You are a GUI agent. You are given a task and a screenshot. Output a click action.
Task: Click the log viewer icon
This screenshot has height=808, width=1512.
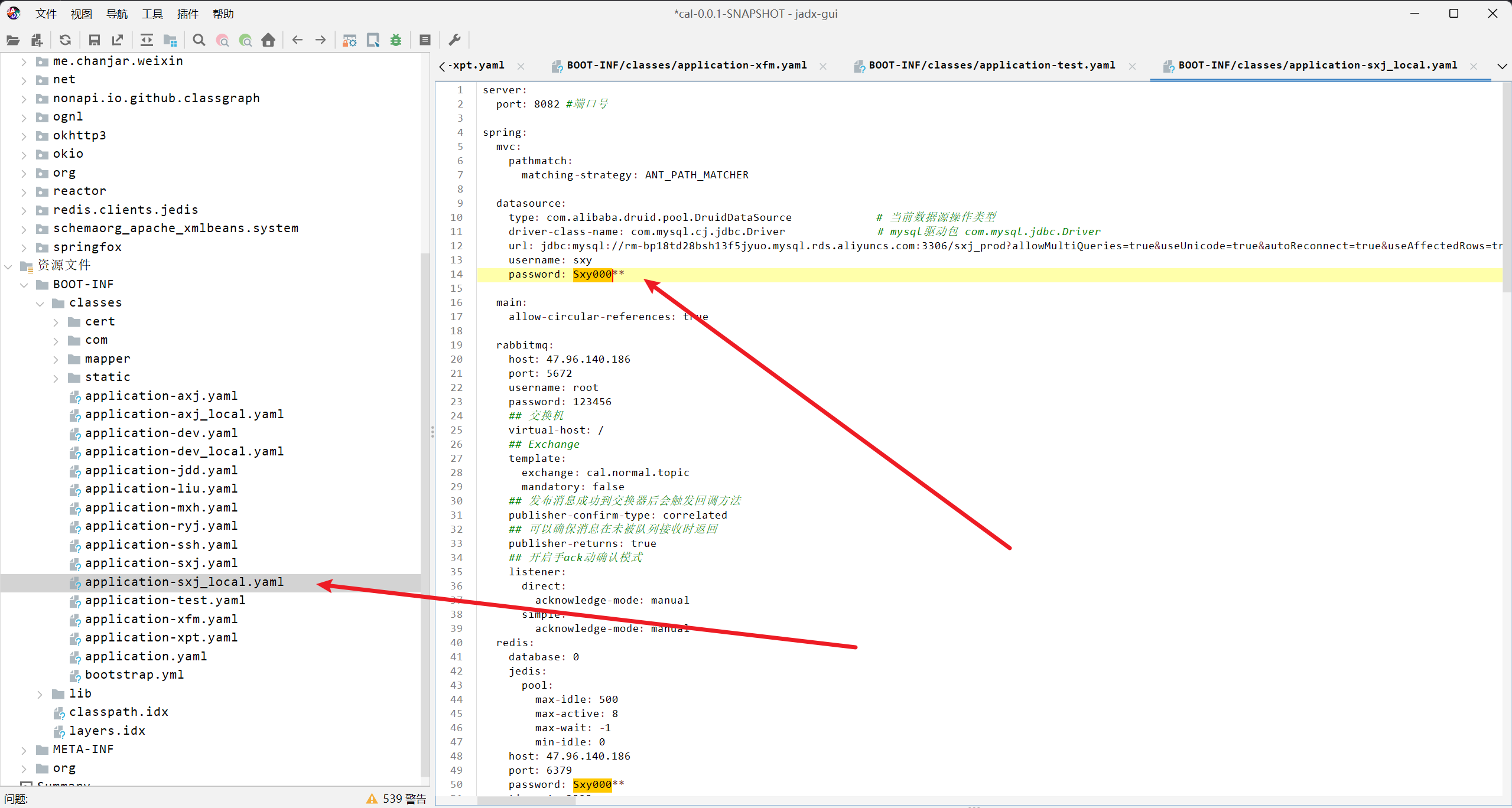click(425, 40)
